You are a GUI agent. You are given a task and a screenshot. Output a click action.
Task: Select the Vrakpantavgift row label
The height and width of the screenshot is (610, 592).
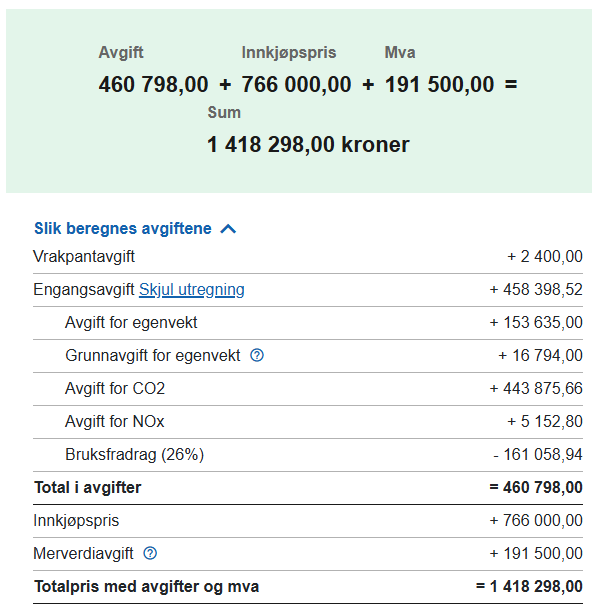[84, 256]
